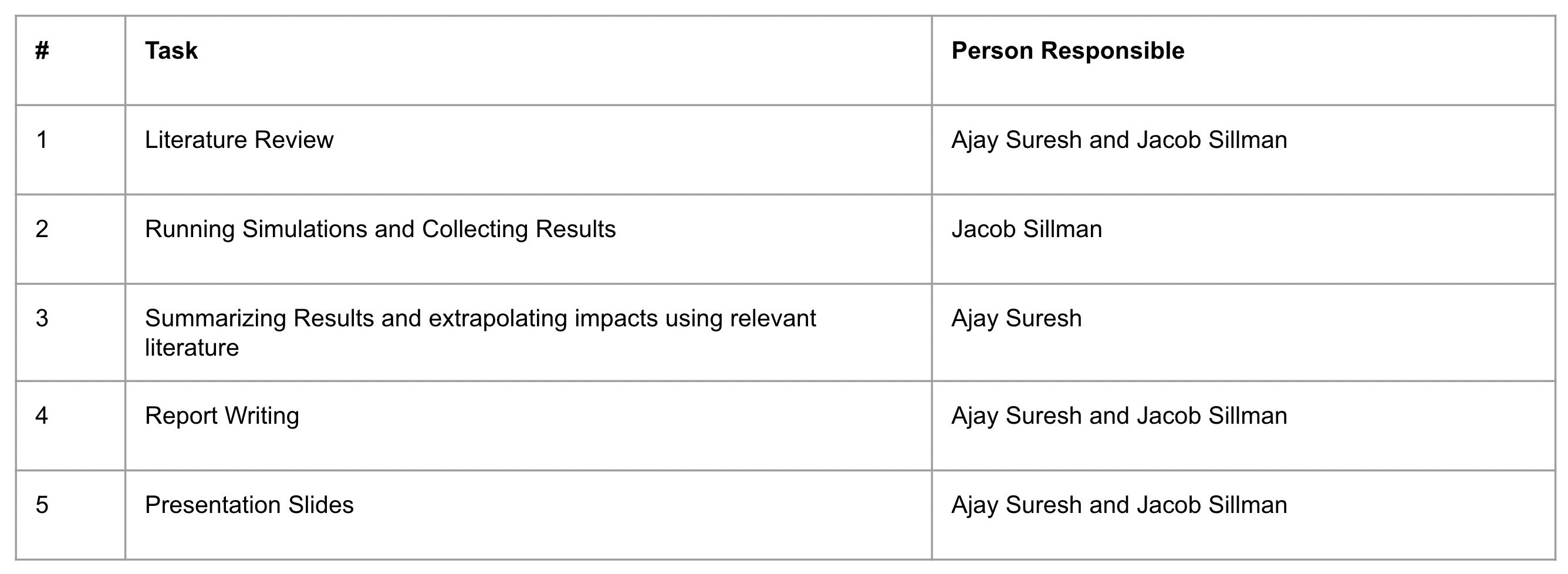Click the 'Task' column header
Image resolution: width=1568 pixels, height=574 pixels.
coord(171,51)
